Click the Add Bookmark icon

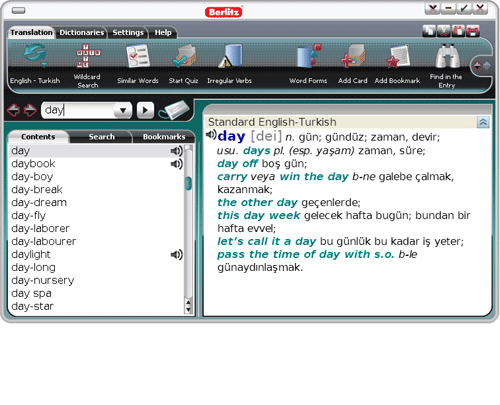click(x=397, y=56)
